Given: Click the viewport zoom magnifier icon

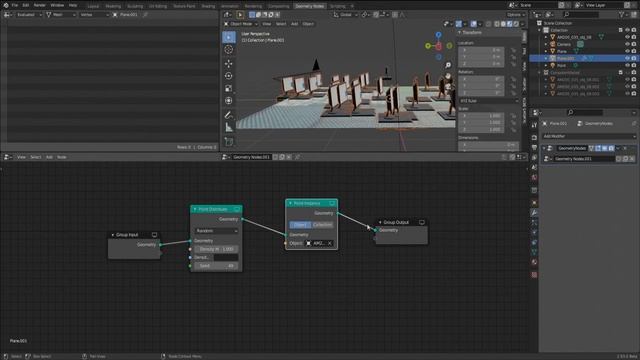Looking at the screenshot, I should coord(448,65).
